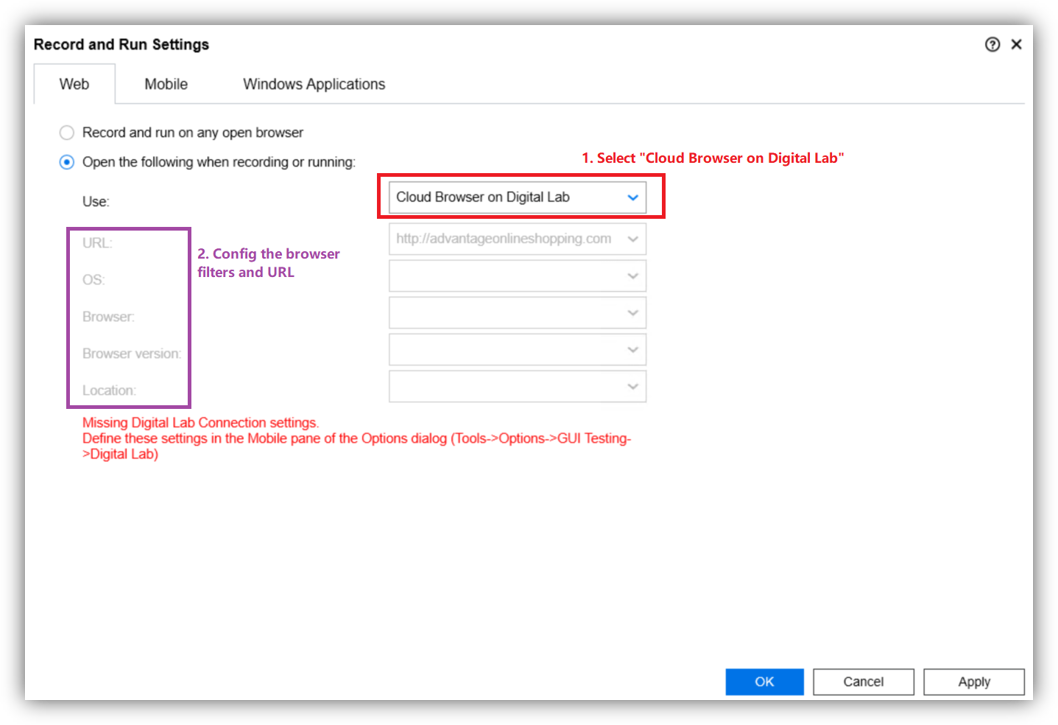
Task: Click the OK button
Action: point(764,682)
